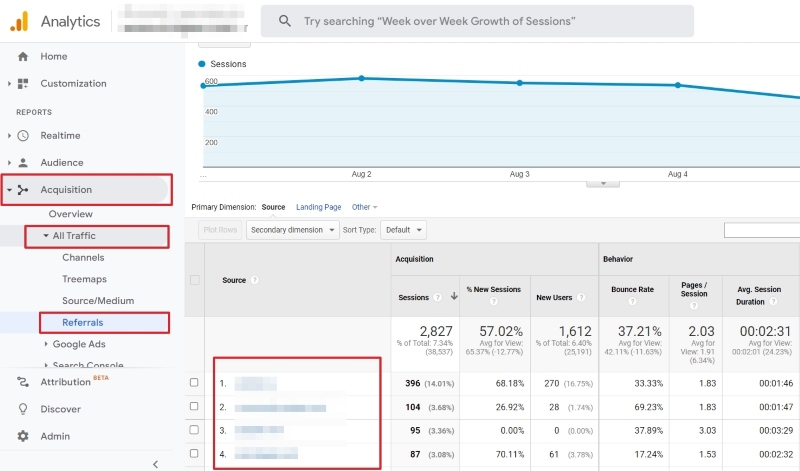The image size is (800, 471).
Task: Click the Aug 2 data point on chart
Action: (361, 78)
